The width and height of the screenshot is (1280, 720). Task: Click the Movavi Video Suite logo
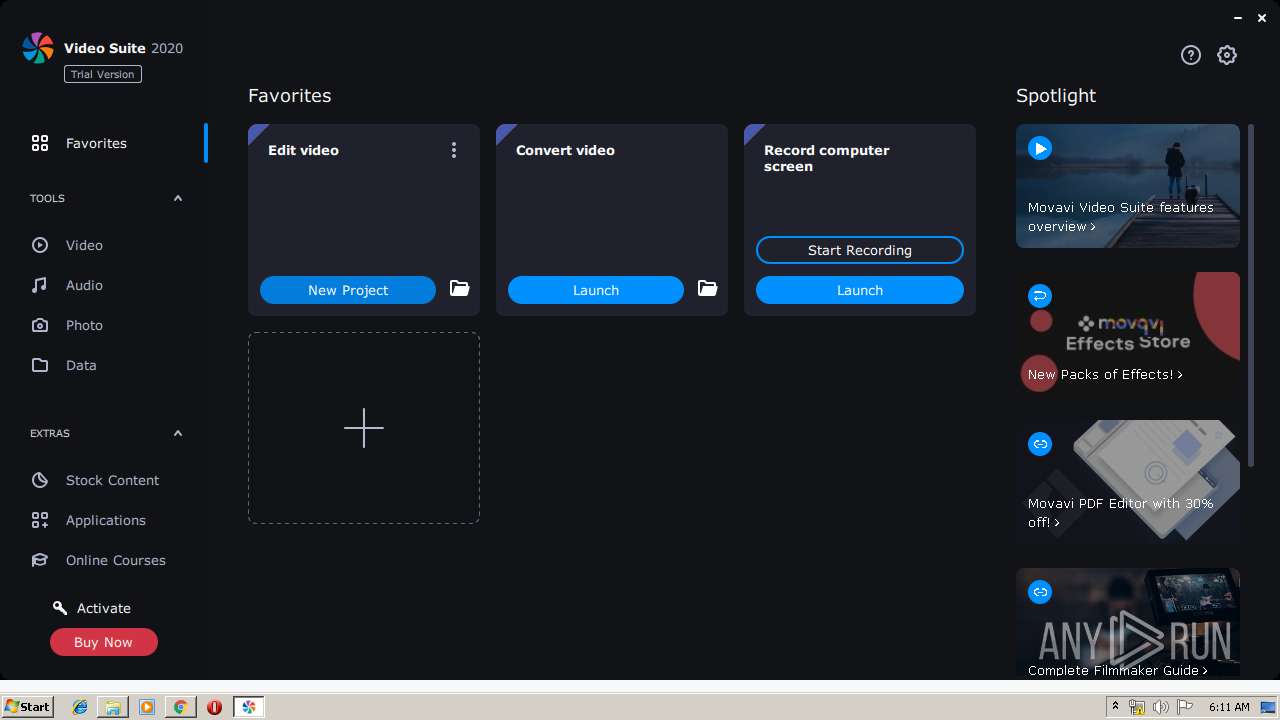(x=38, y=48)
